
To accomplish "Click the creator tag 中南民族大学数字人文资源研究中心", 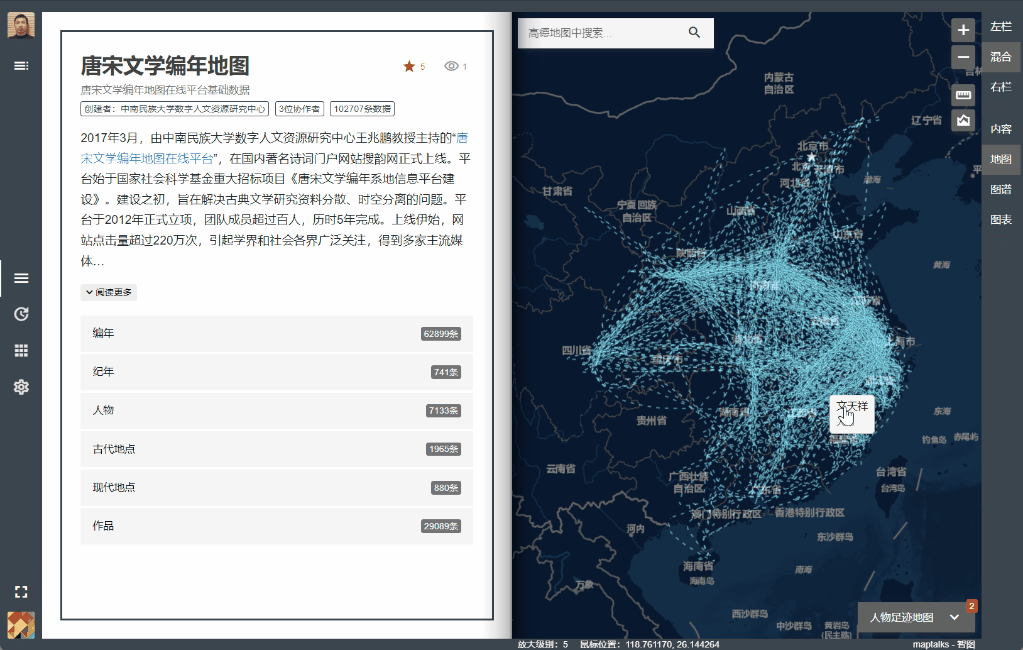I will point(174,109).
